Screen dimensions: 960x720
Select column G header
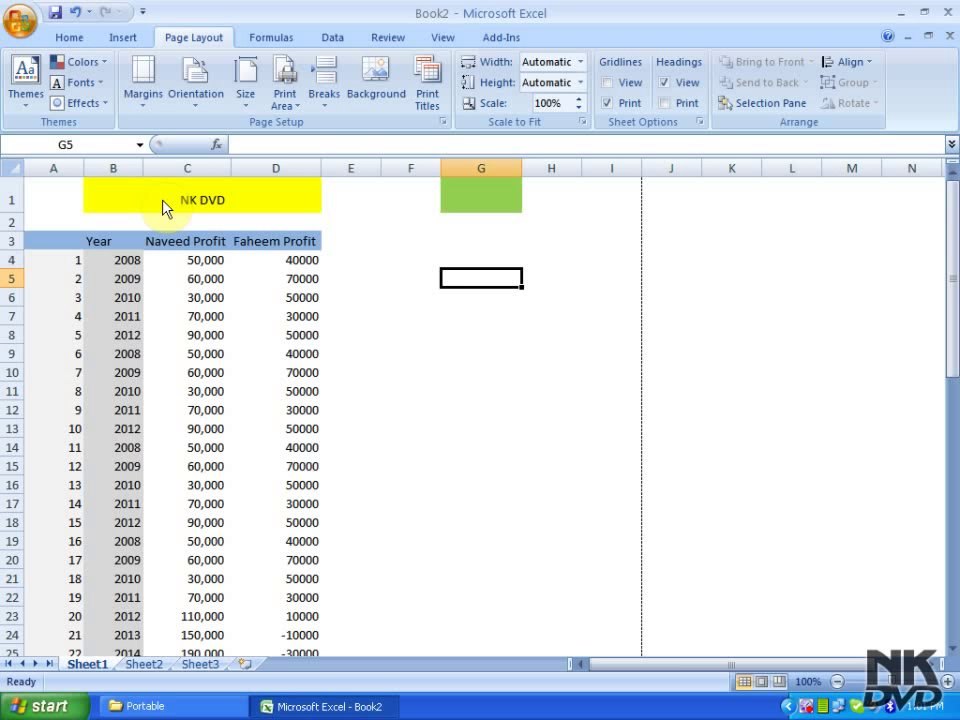pos(481,168)
